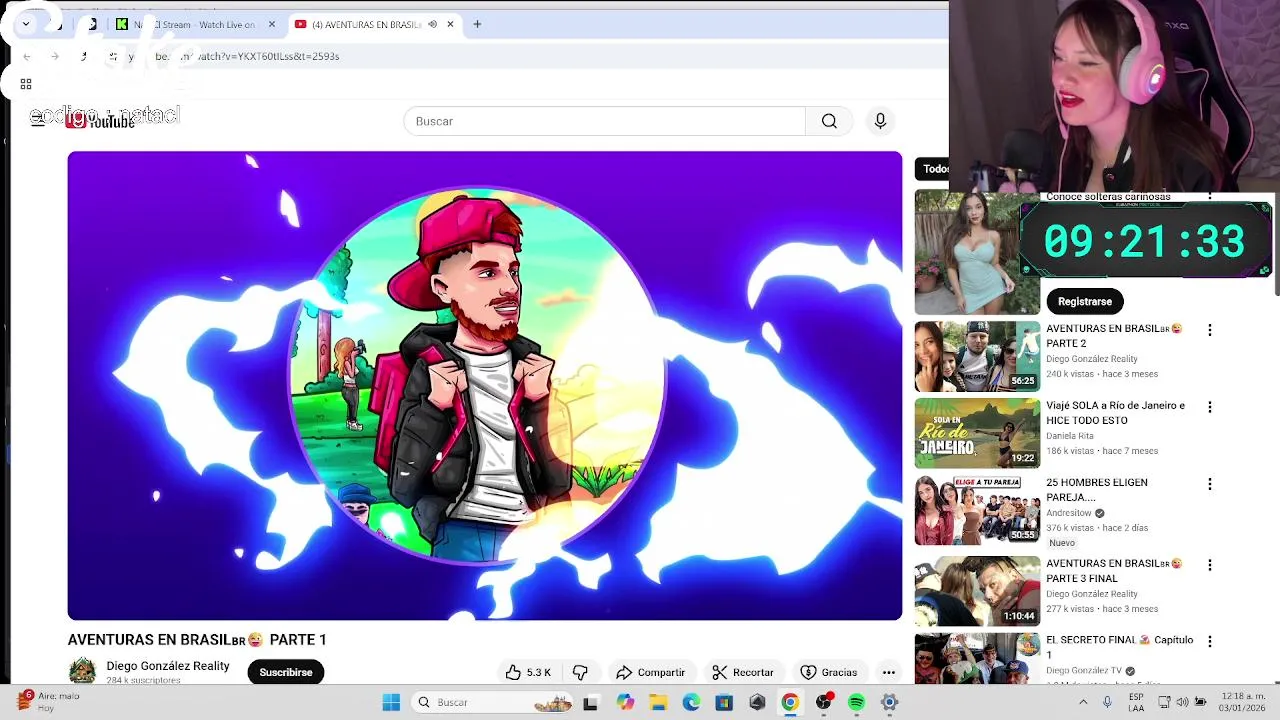Open AVENTURAS EN BRASIL PARTE 3 FINAL thumbnail

click(x=977, y=591)
